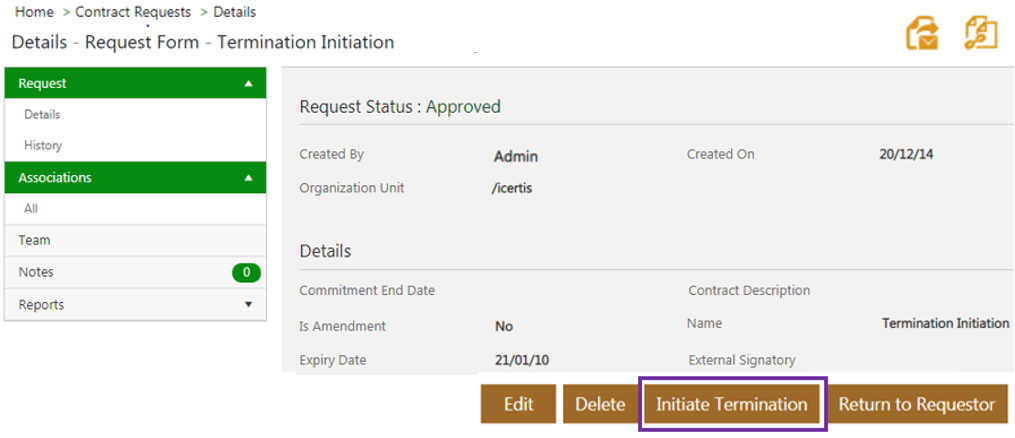Navigate to Contract Requests breadcrumb
Viewport: 1015px width, 438px height.
click(132, 12)
